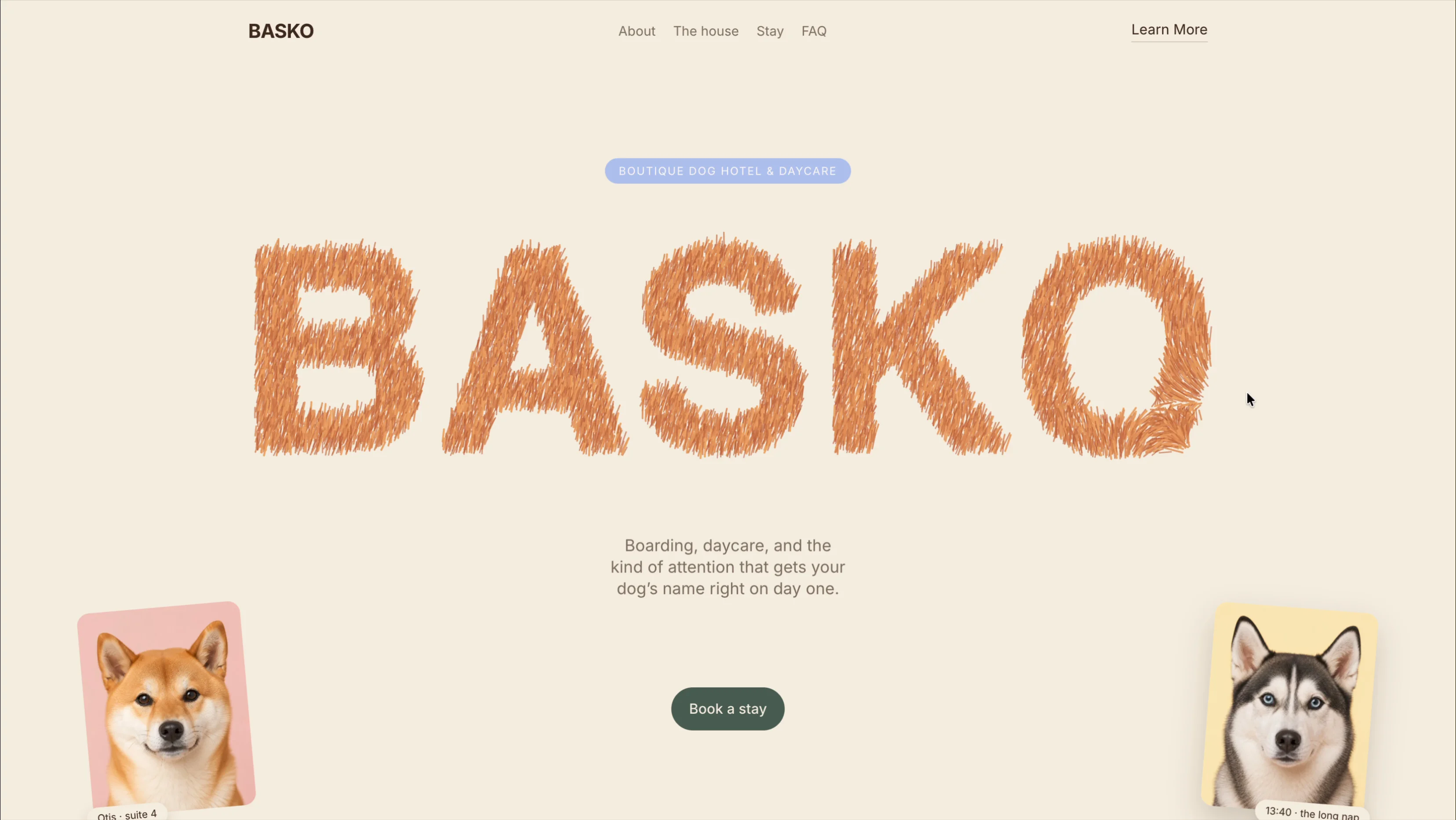This screenshot has width=1456, height=820.
Task: Open the About nav link
Action: tap(637, 31)
